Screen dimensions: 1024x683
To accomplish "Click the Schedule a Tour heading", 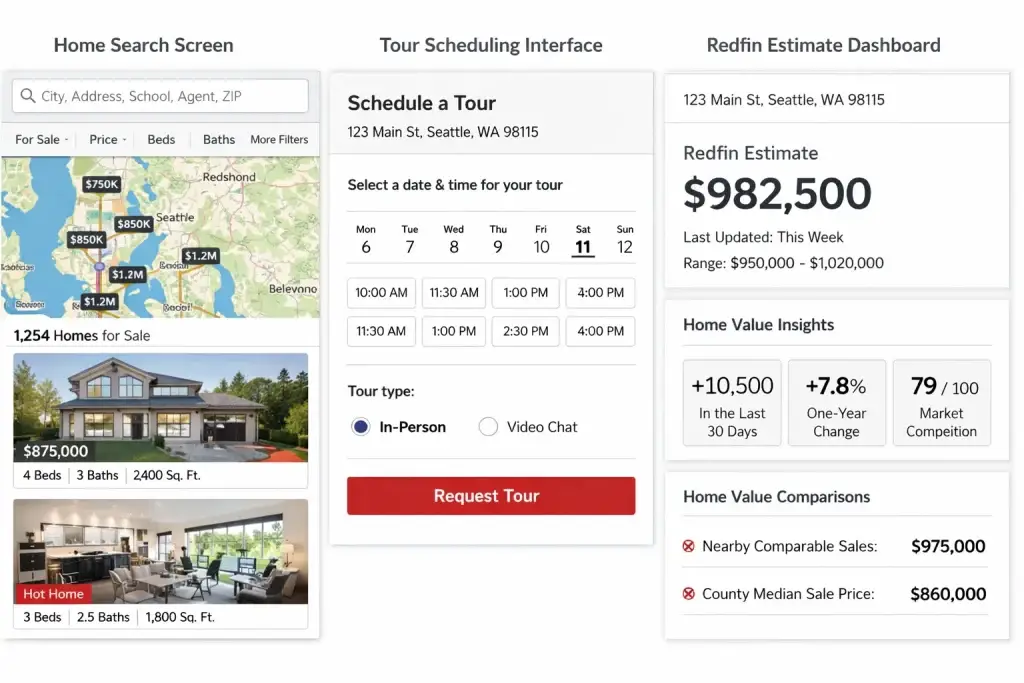I will [x=421, y=103].
